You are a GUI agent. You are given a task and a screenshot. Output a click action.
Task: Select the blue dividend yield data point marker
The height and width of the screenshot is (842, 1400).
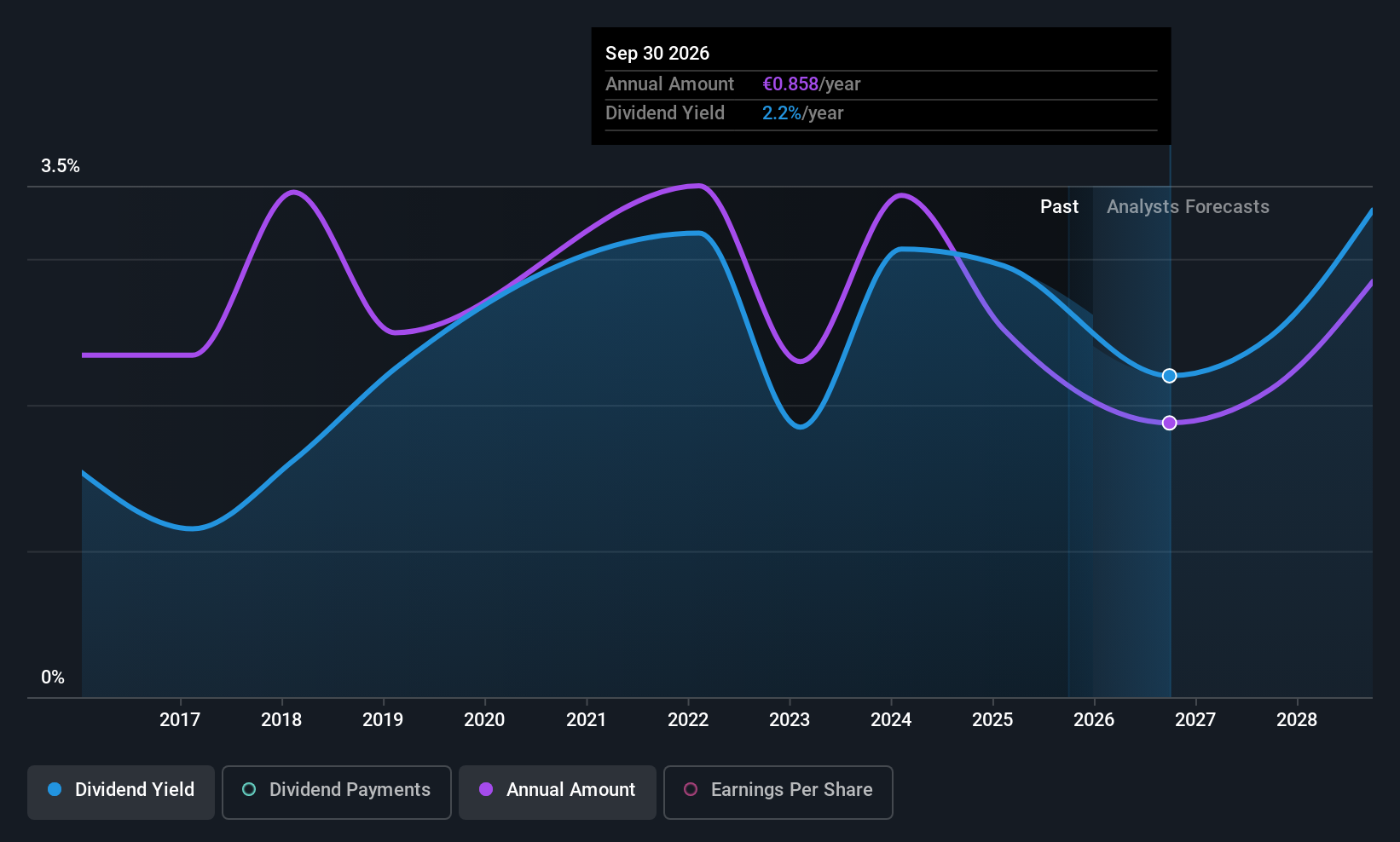[1170, 376]
